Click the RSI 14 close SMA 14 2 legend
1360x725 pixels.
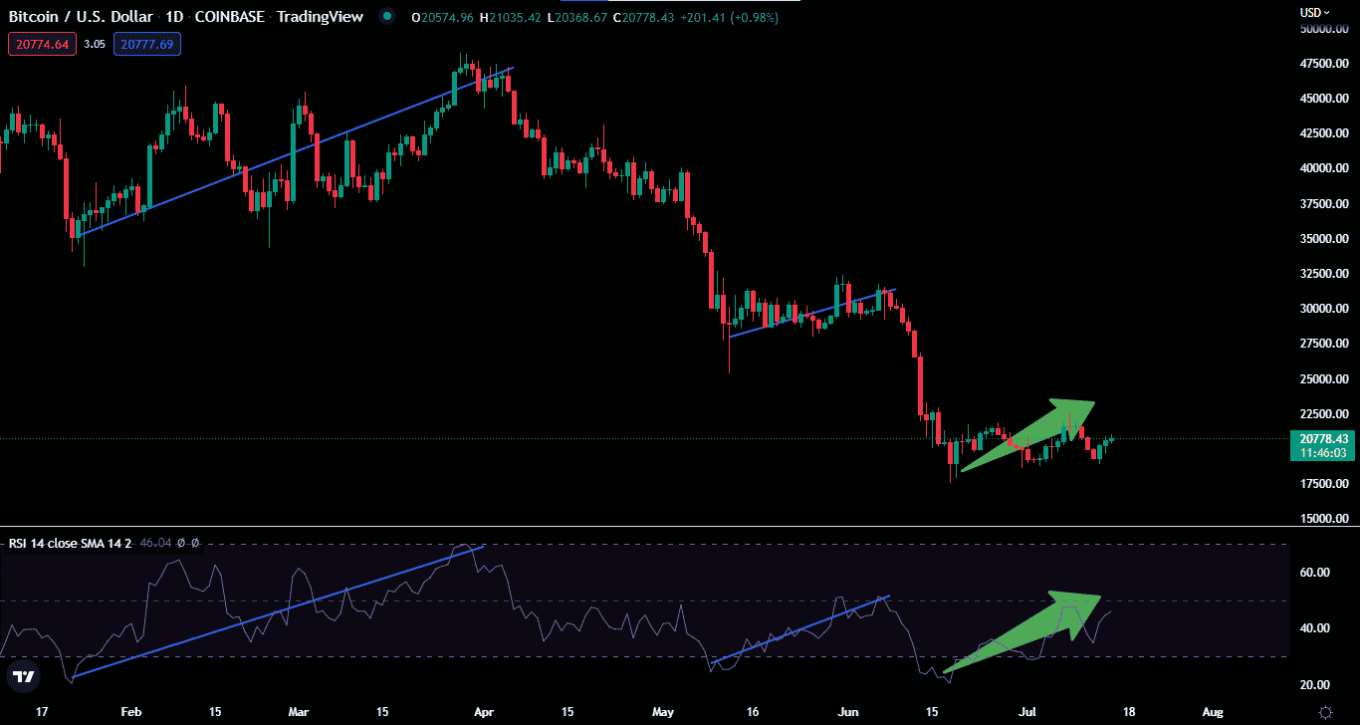70,543
